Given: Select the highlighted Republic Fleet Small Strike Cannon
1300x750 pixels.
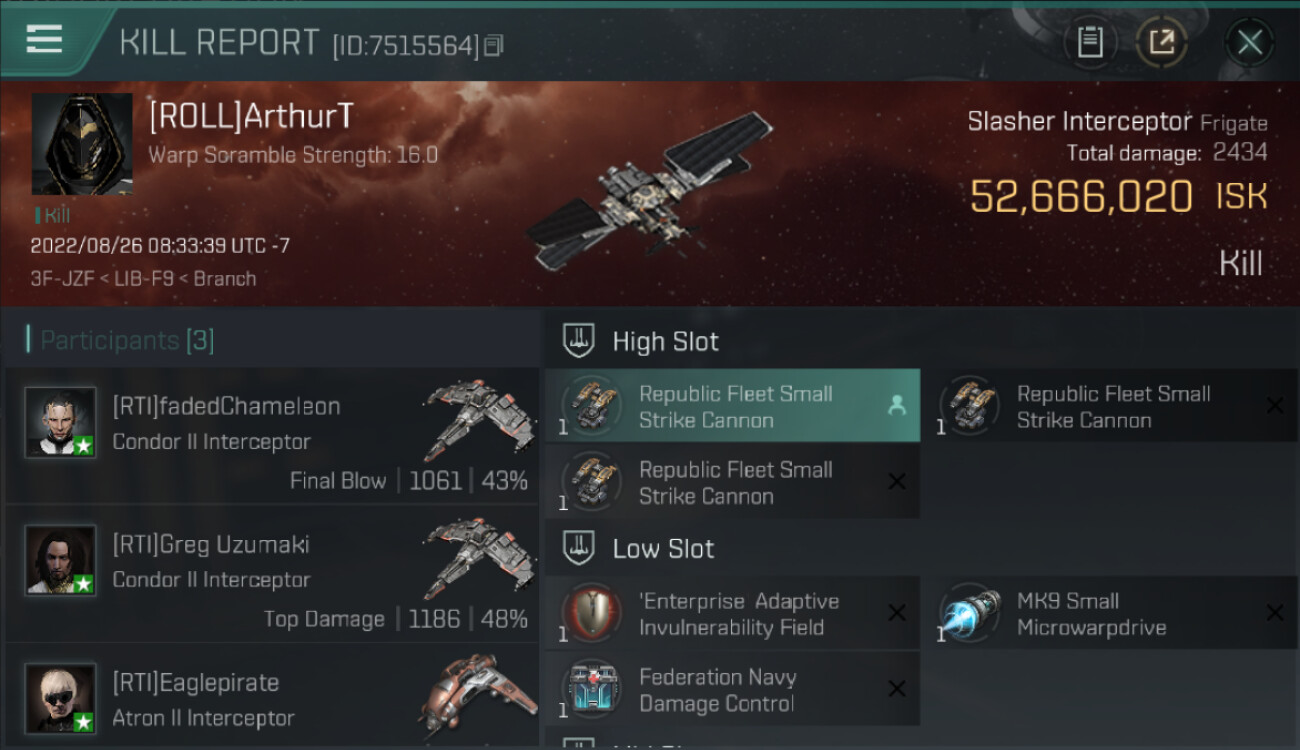Looking at the screenshot, I should coord(733,406).
